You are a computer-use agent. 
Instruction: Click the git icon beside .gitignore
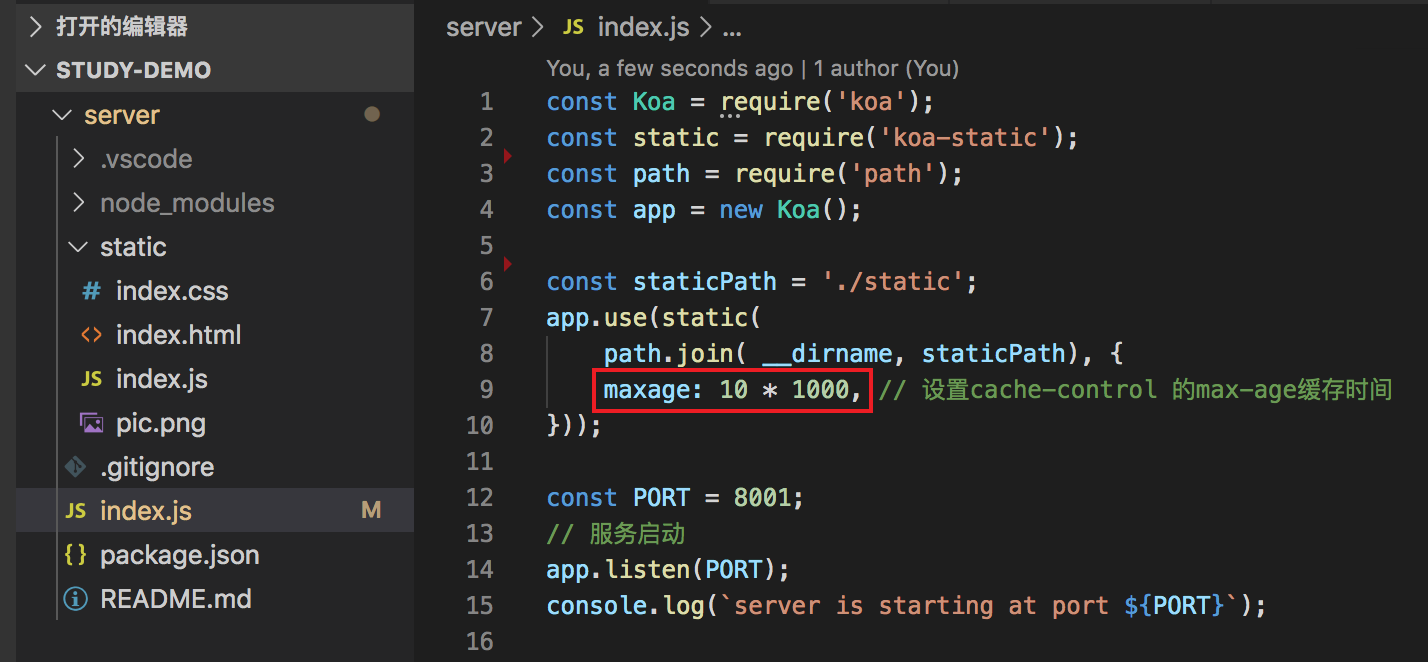75,467
